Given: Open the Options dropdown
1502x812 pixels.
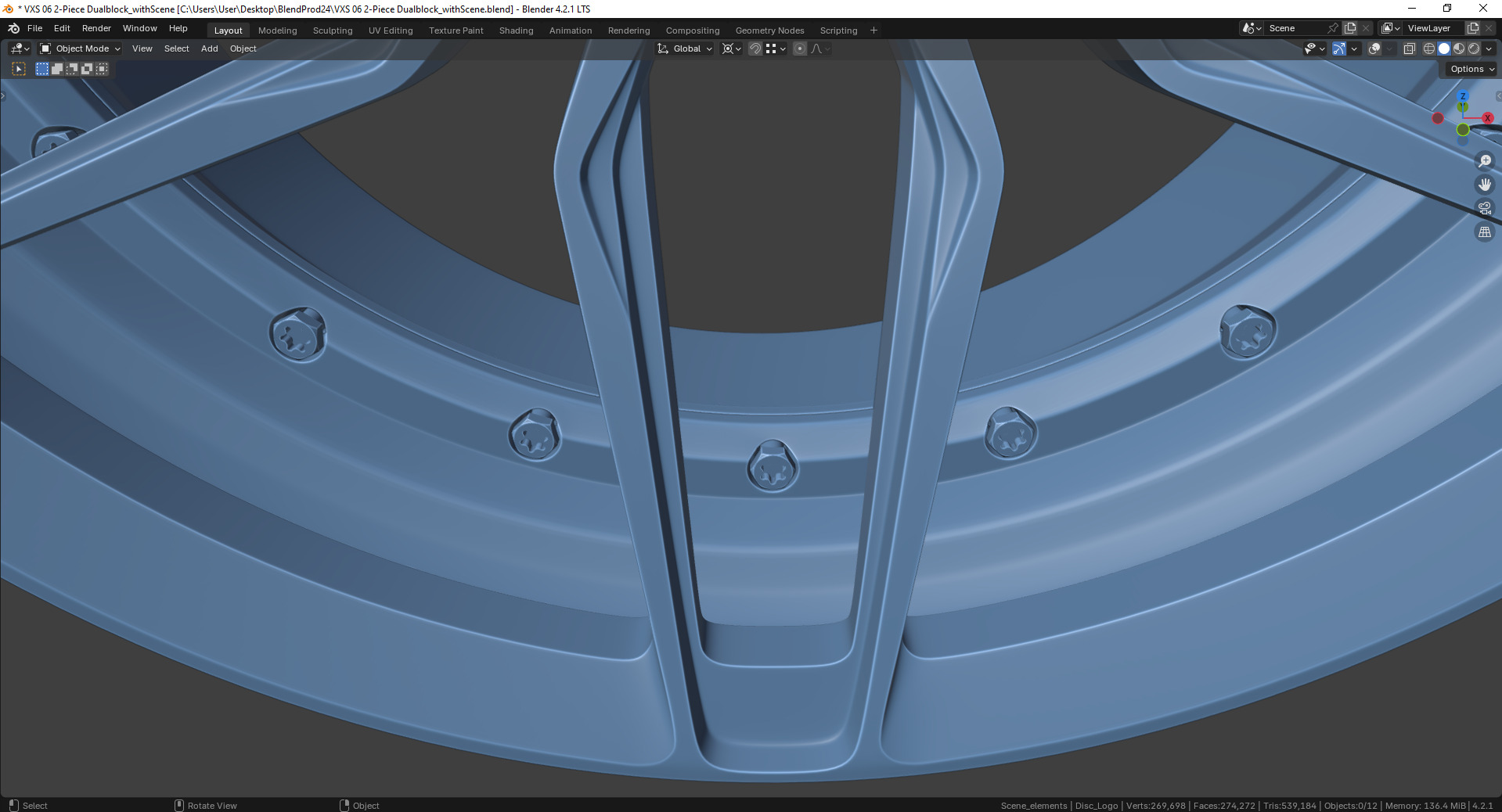Looking at the screenshot, I should 1471,69.
